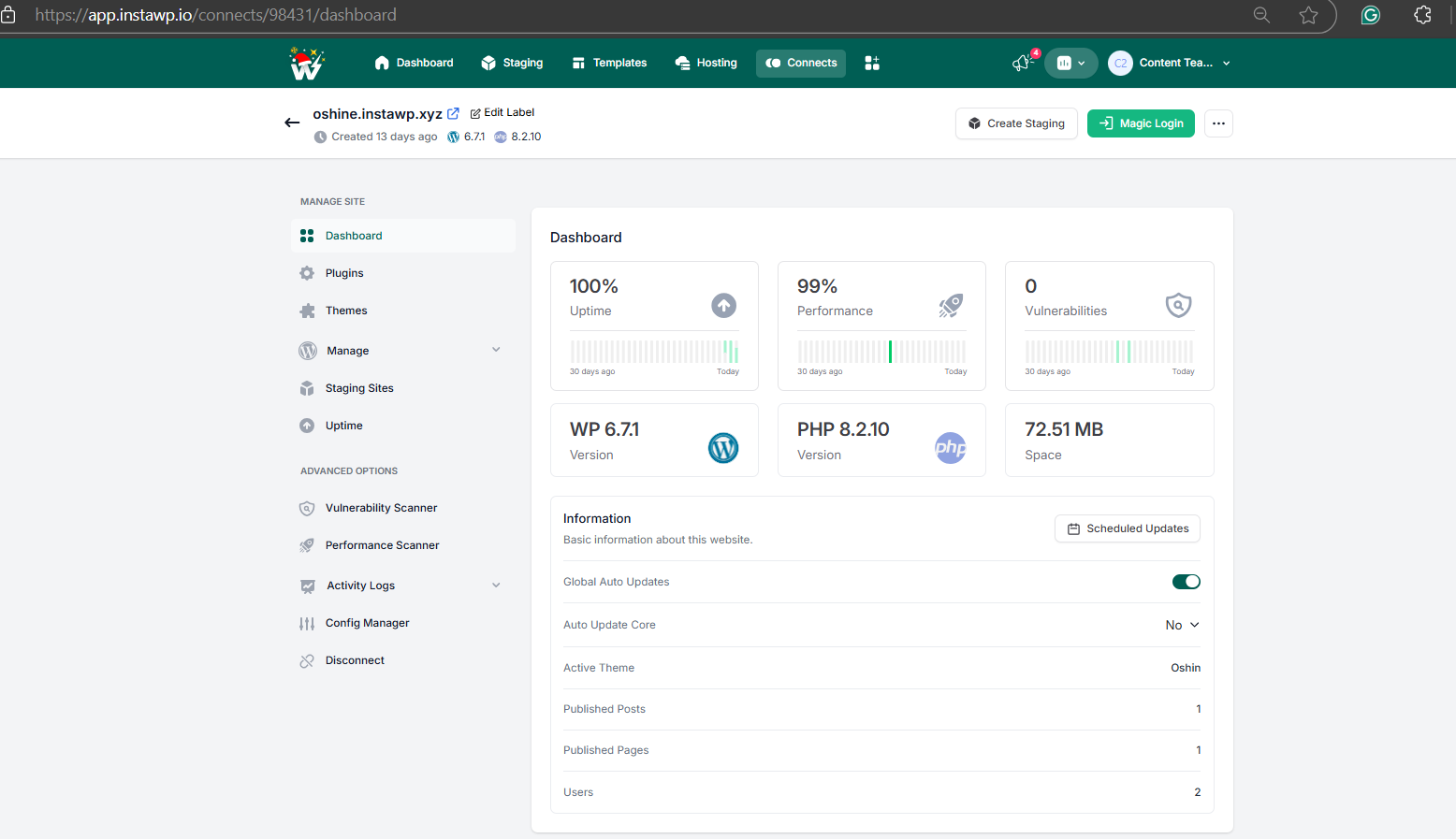This screenshot has height=839, width=1456.
Task: Open the usage stats dropdown in navbar
Action: click(x=1070, y=63)
